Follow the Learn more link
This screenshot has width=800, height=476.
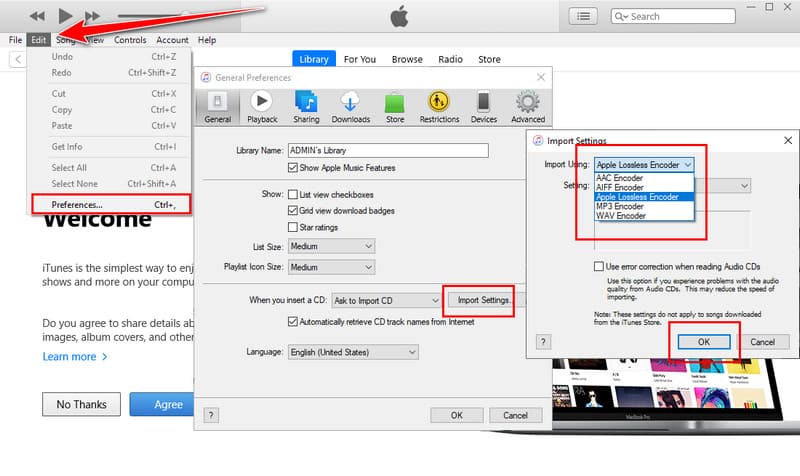[x=75, y=357]
